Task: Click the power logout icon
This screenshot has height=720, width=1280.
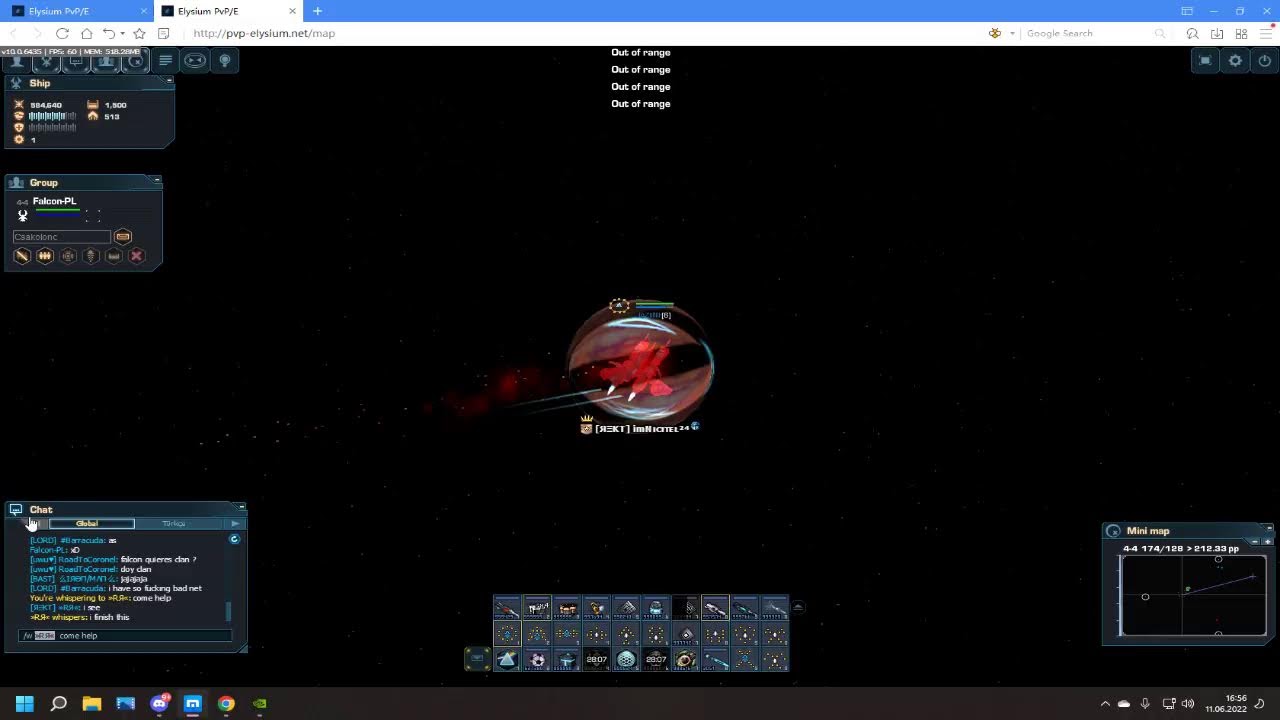Action: (1265, 61)
